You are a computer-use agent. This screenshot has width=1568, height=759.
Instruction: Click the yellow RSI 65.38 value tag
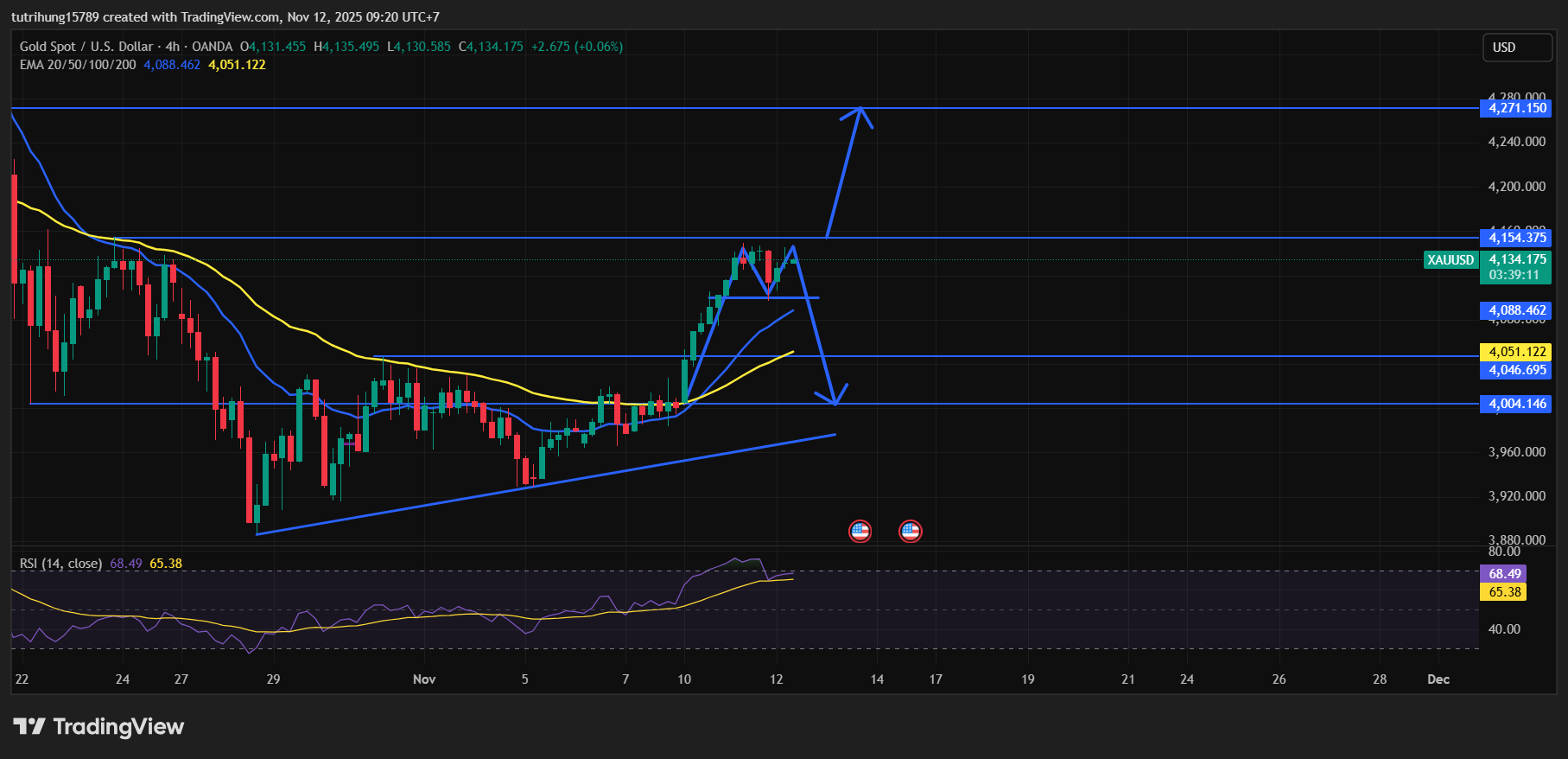click(1503, 592)
